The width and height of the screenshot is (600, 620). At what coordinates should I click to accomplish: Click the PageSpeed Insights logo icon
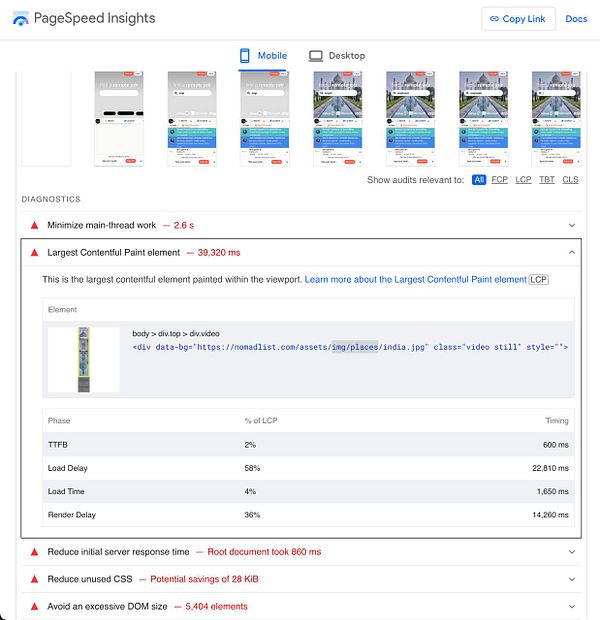click(x=21, y=19)
